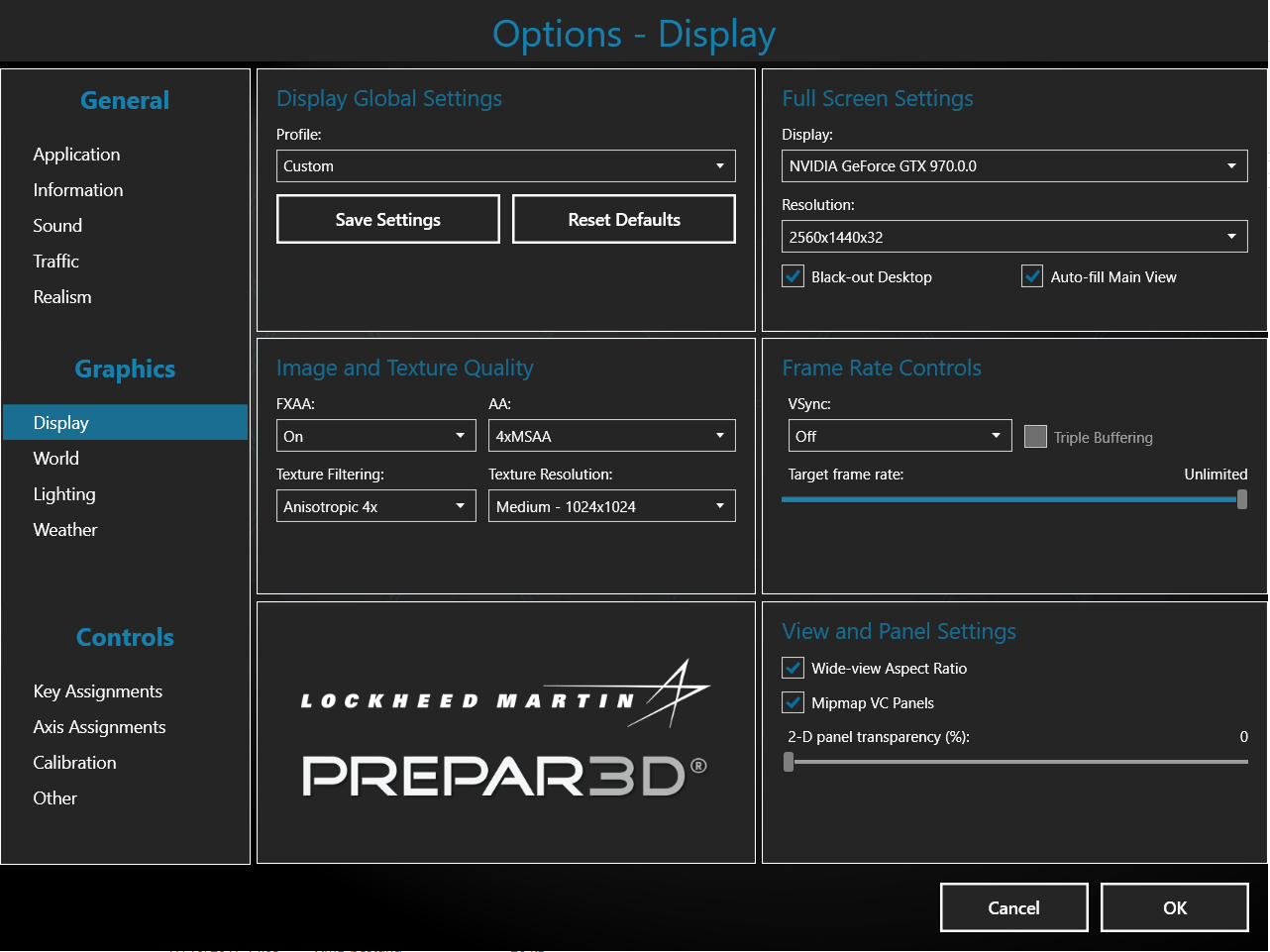Open Sound settings
This screenshot has height=952, width=1270.
[x=57, y=226]
